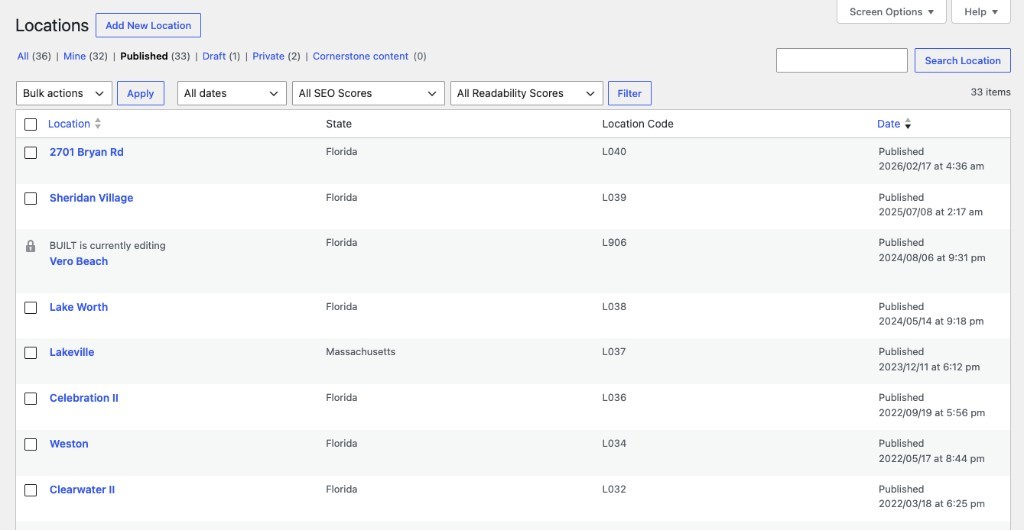Check the box for Clearwater II
The width and height of the screenshot is (1024, 530).
pyautogui.click(x=31, y=490)
